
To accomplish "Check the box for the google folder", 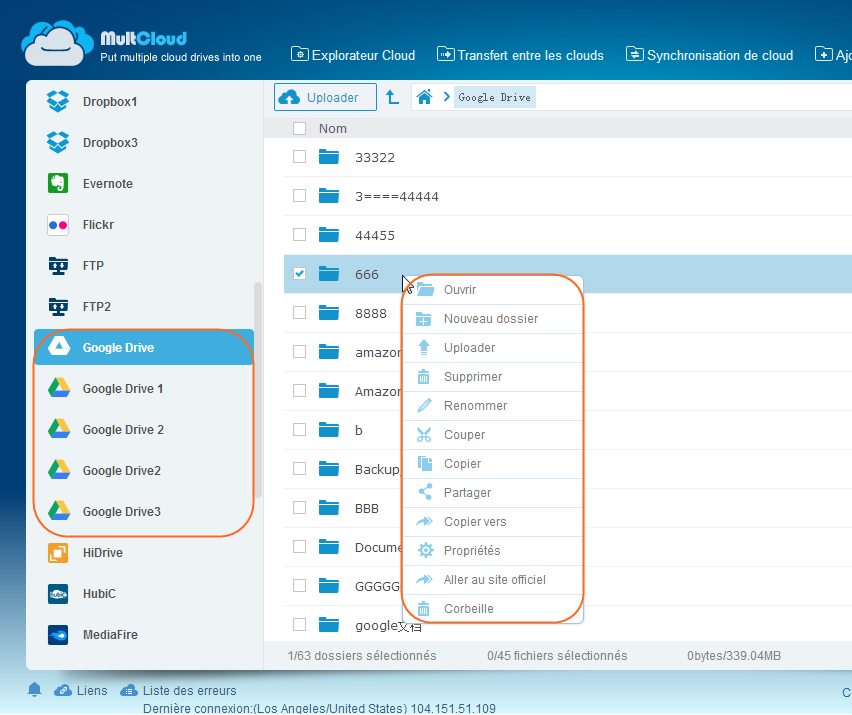I will 299,625.
